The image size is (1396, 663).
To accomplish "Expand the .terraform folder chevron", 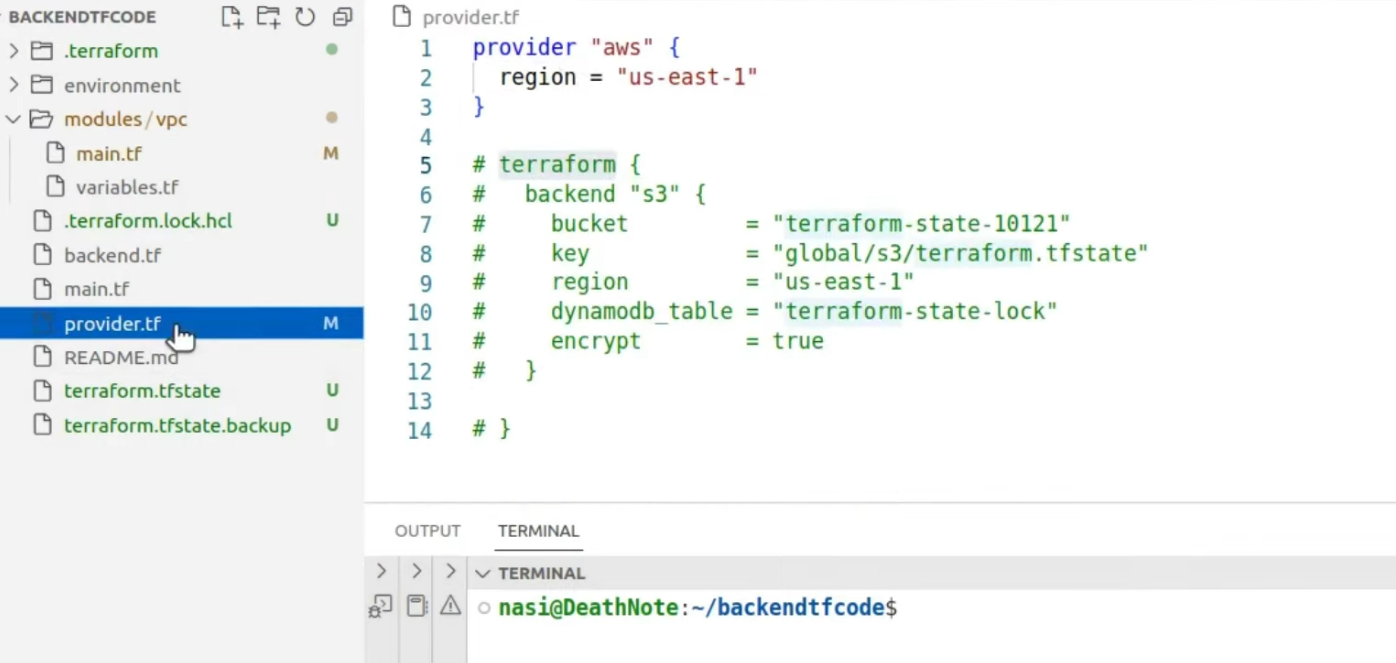I will point(14,51).
